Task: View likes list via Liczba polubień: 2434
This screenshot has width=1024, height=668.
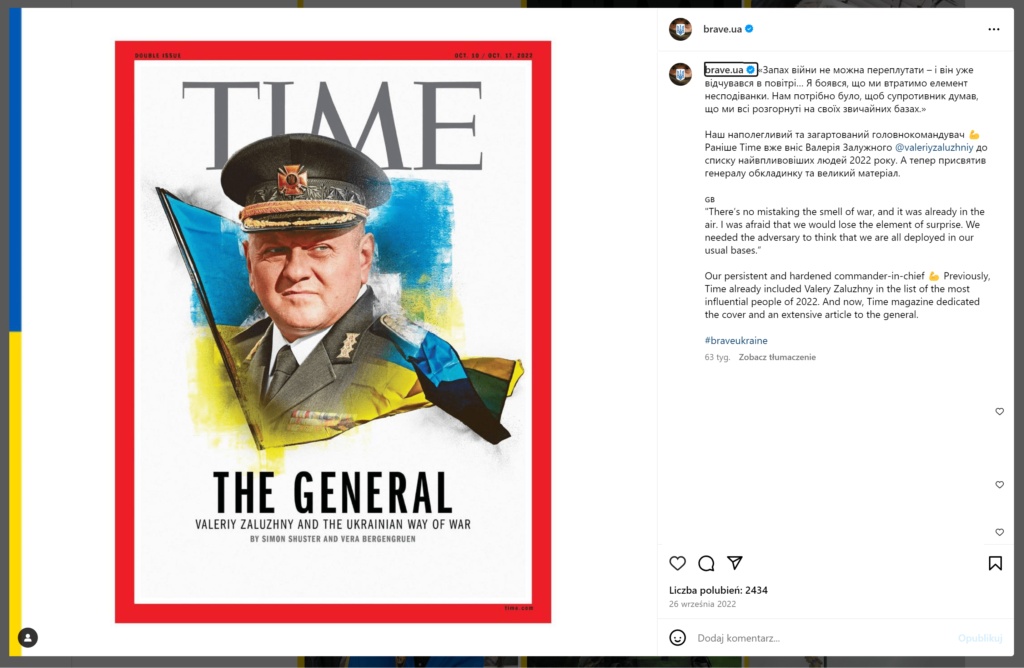Action: [x=718, y=590]
